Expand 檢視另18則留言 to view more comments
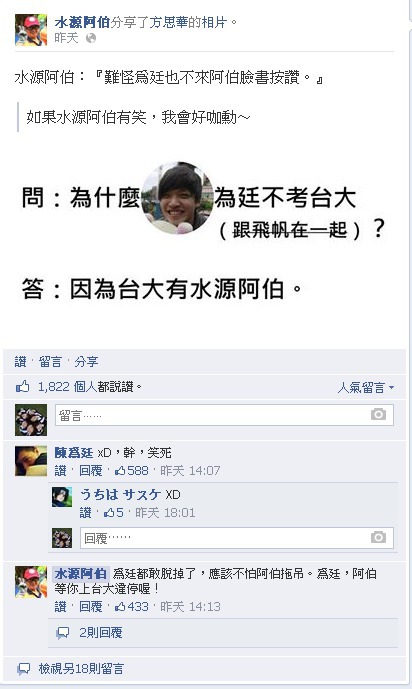 click(x=81, y=669)
